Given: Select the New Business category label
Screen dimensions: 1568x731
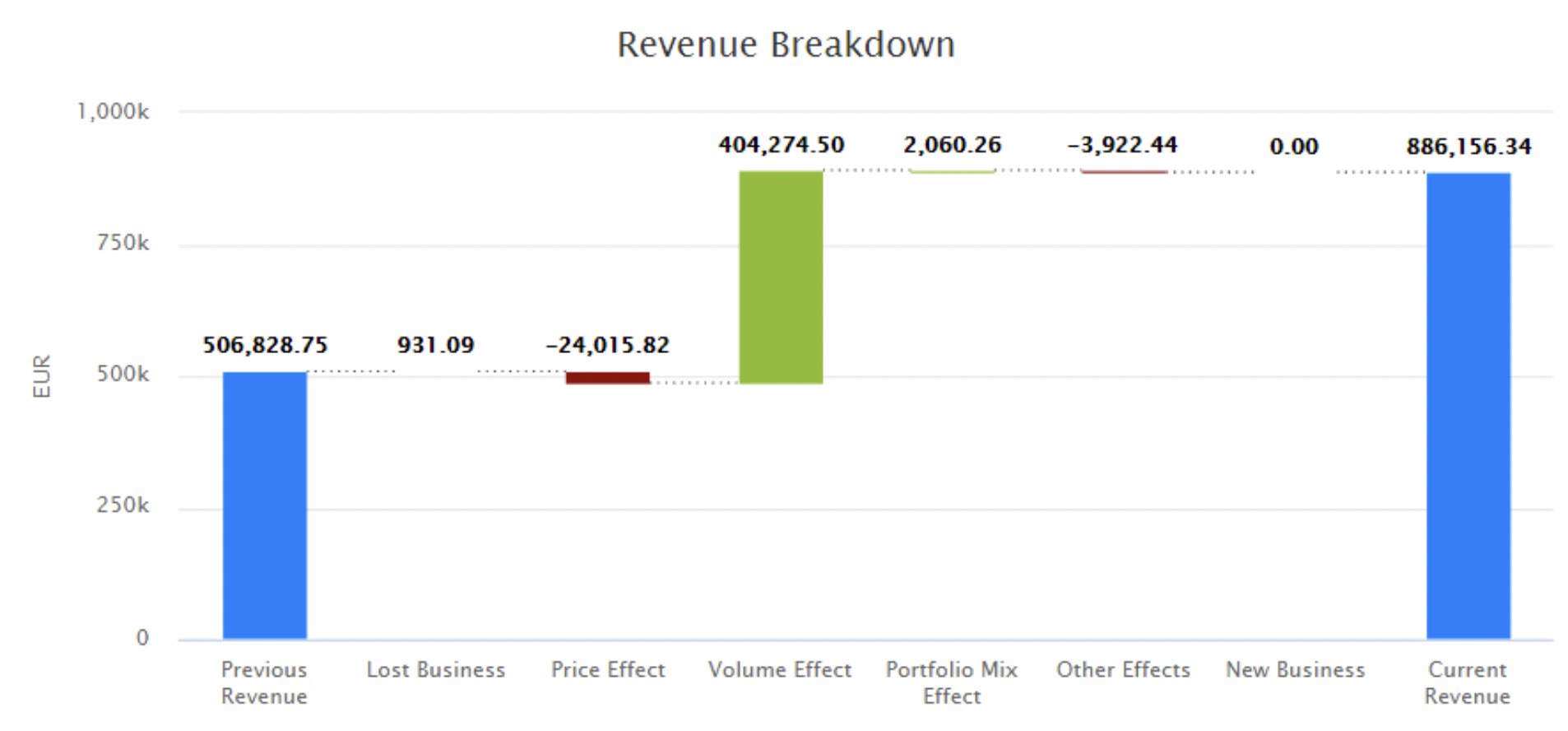Looking at the screenshot, I should [1295, 670].
